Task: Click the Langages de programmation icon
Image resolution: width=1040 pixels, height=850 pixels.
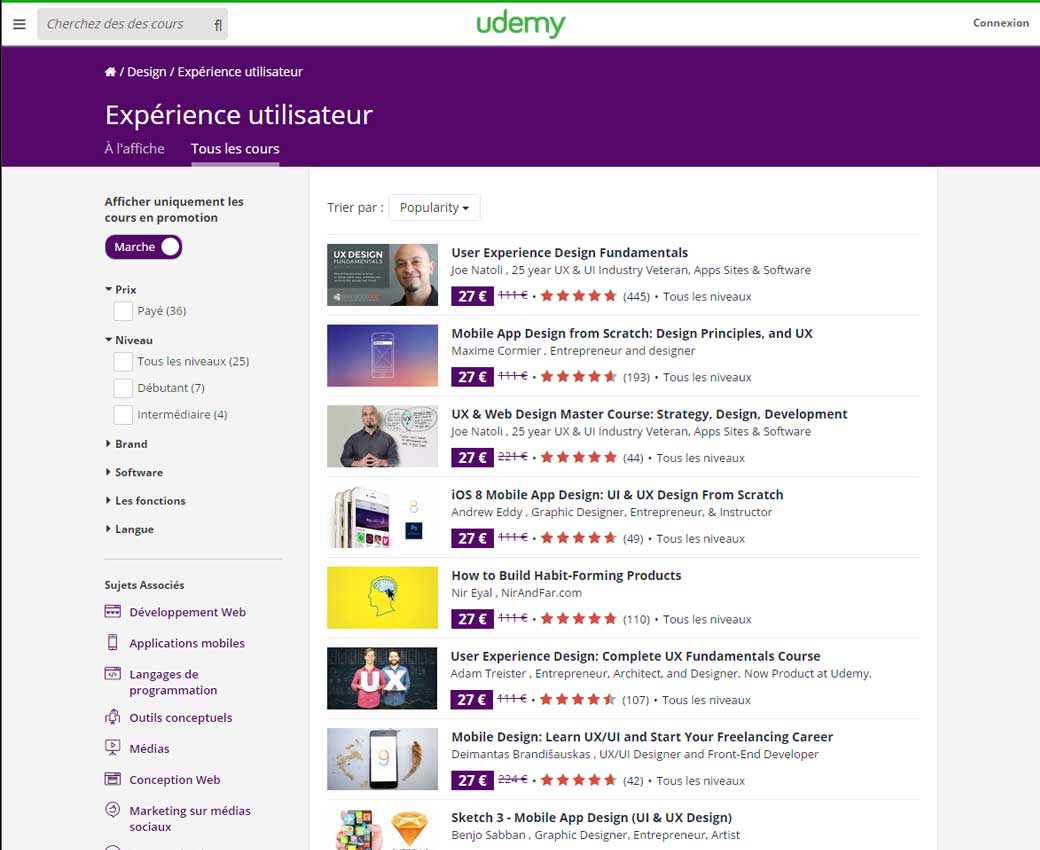Action: coord(112,675)
